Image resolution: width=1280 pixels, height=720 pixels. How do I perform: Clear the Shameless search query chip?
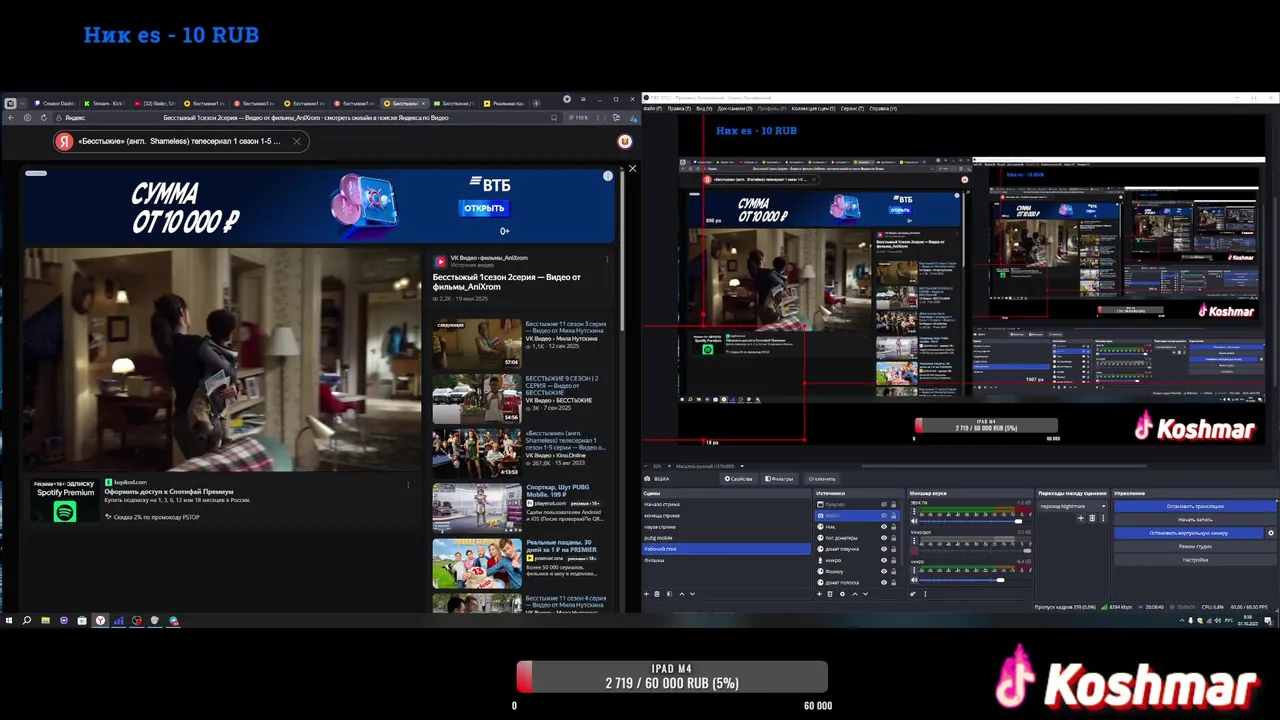point(296,141)
